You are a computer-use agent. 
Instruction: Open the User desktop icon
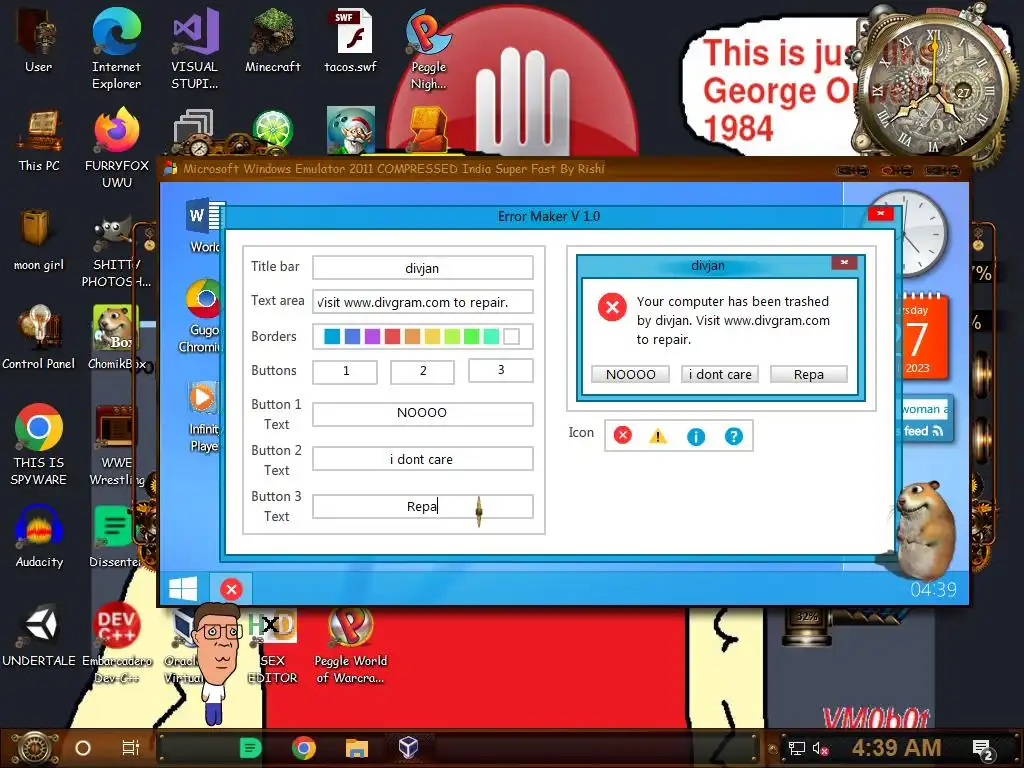[39, 39]
